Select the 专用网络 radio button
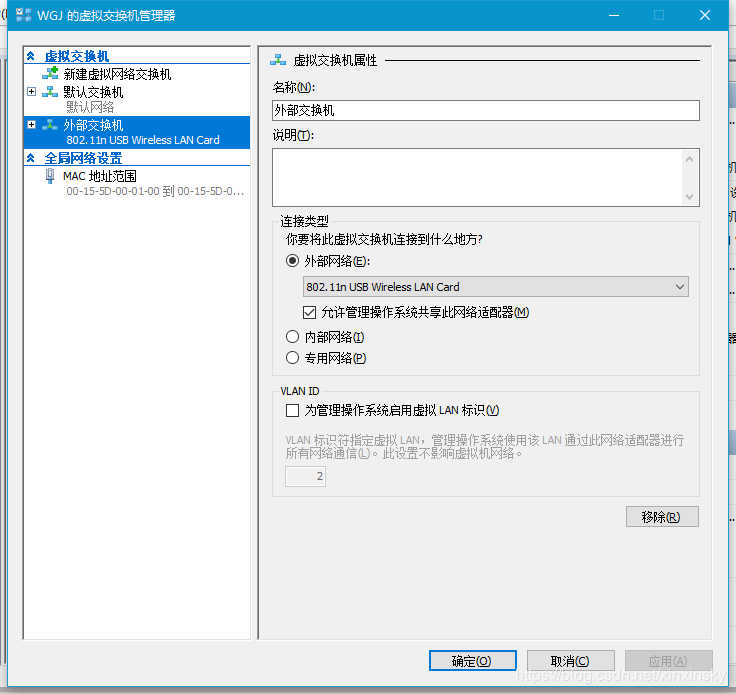 tap(293, 358)
